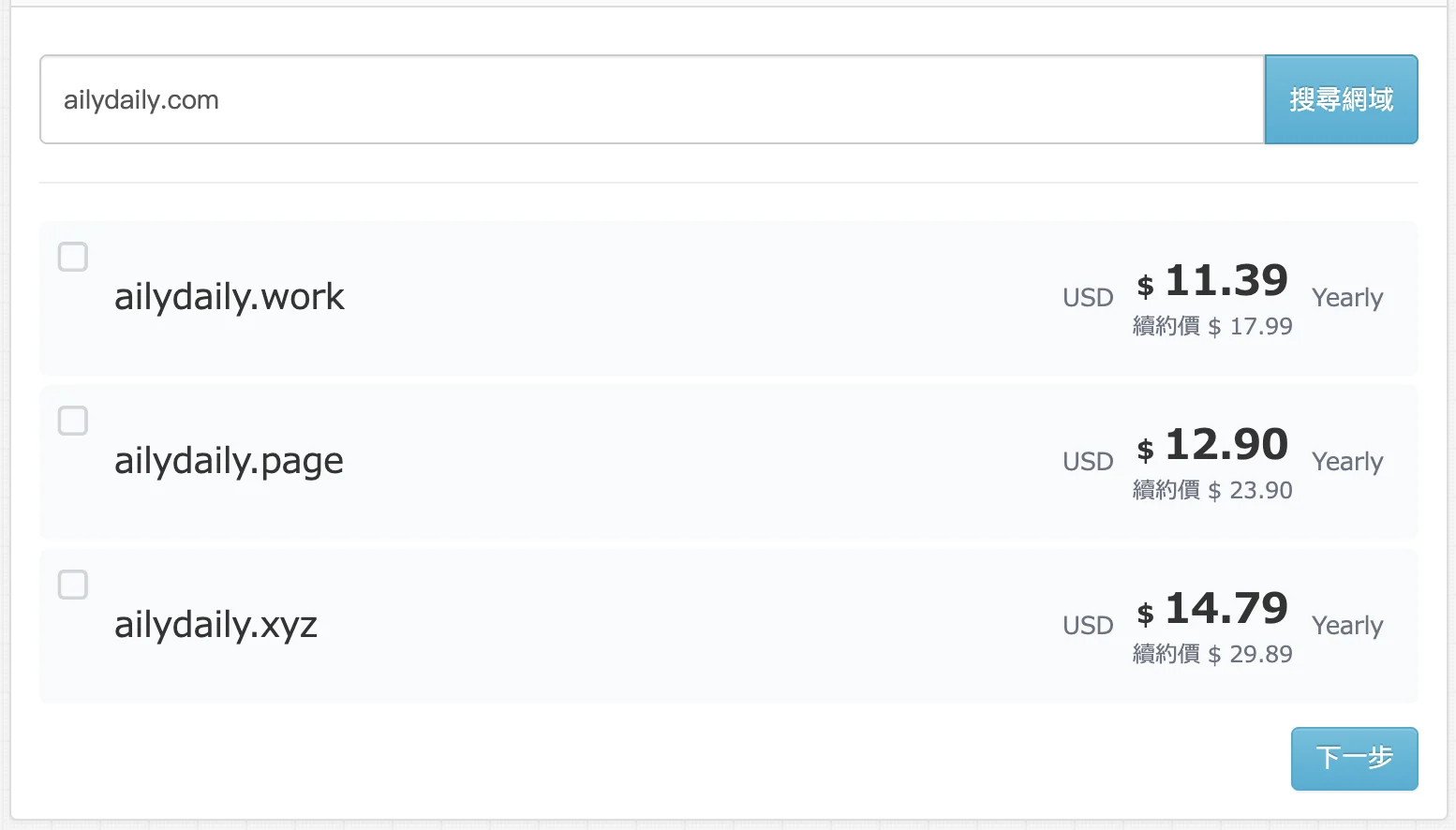Viewport: 1456px width, 830px height.
Task: Click the $14.79 price for ailydaily.xyz
Action: (1212, 609)
